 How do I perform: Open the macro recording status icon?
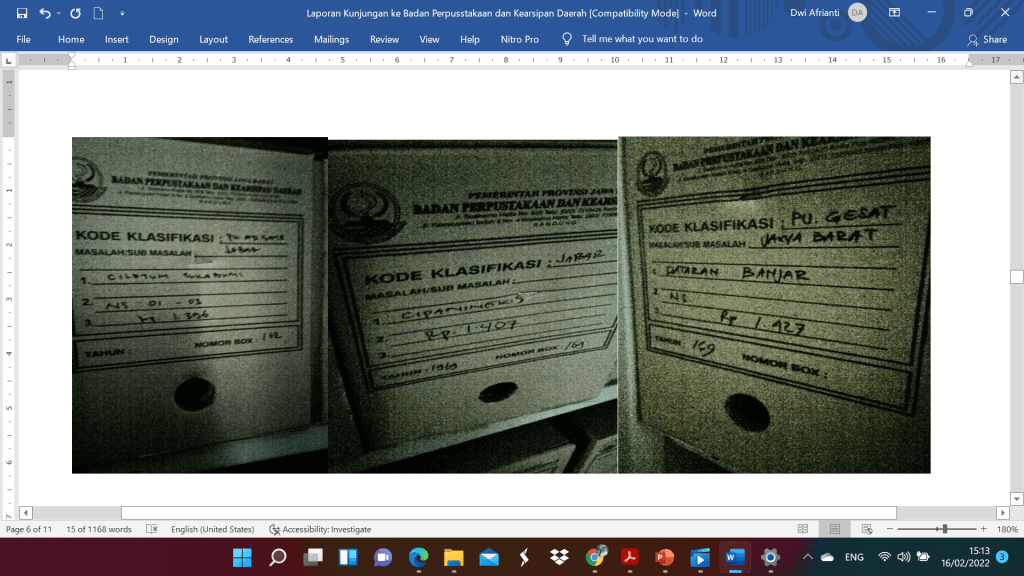click(152, 529)
